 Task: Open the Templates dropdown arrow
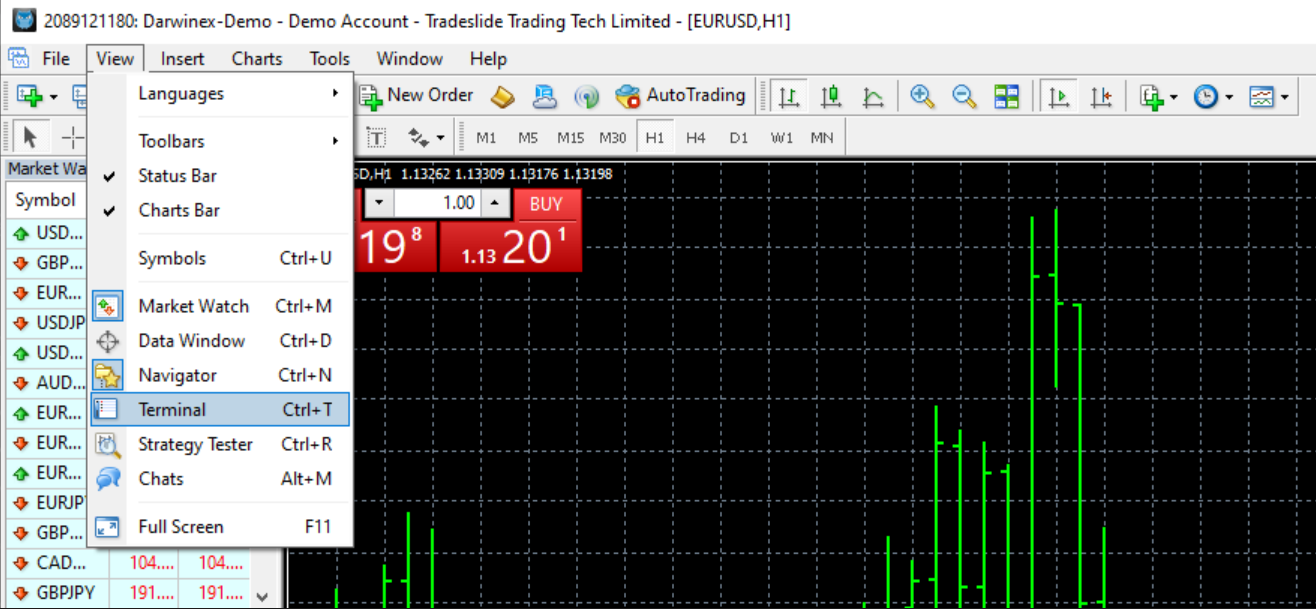(x=1284, y=97)
